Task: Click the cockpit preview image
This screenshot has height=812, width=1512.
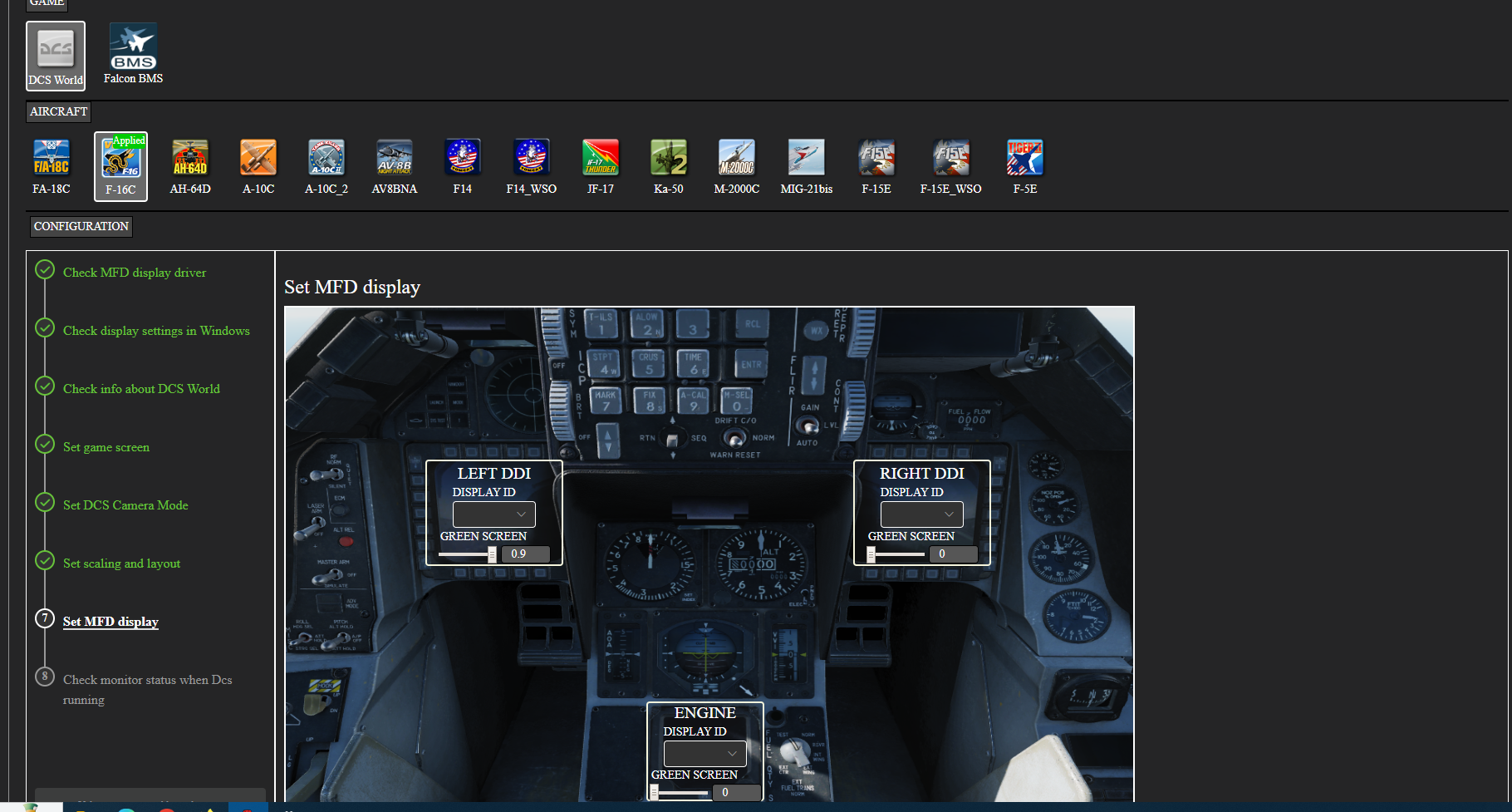Action: [x=709, y=554]
